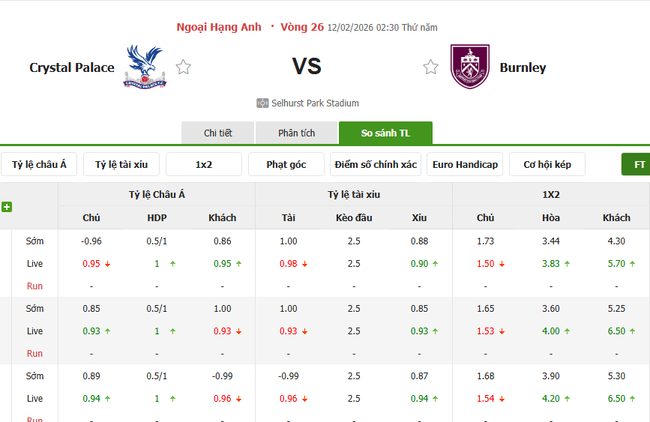Click the Burnley team name

tap(525, 67)
